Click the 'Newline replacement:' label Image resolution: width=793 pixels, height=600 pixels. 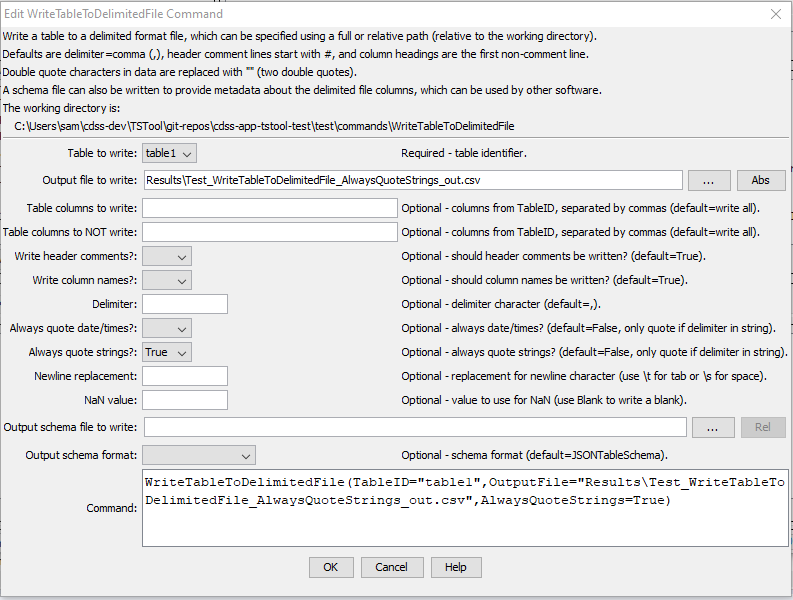coord(85,376)
